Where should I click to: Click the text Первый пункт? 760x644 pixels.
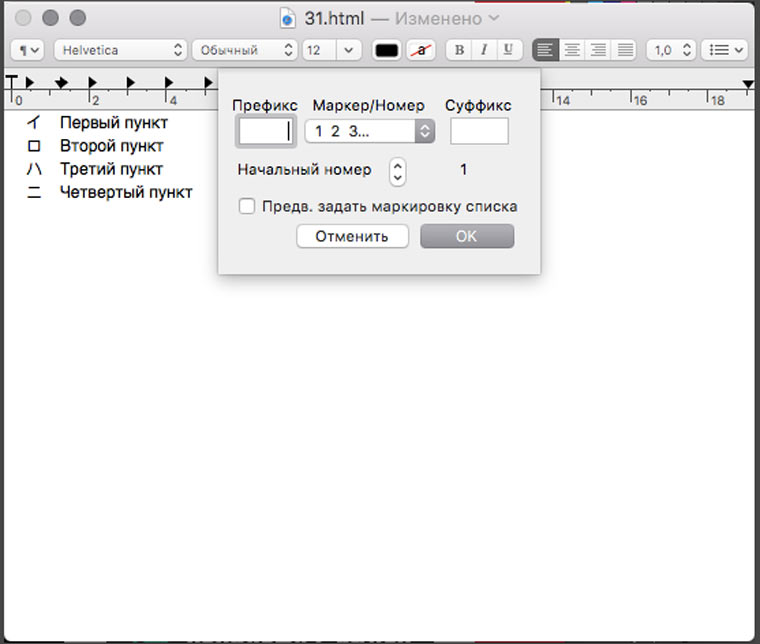(113, 123)
